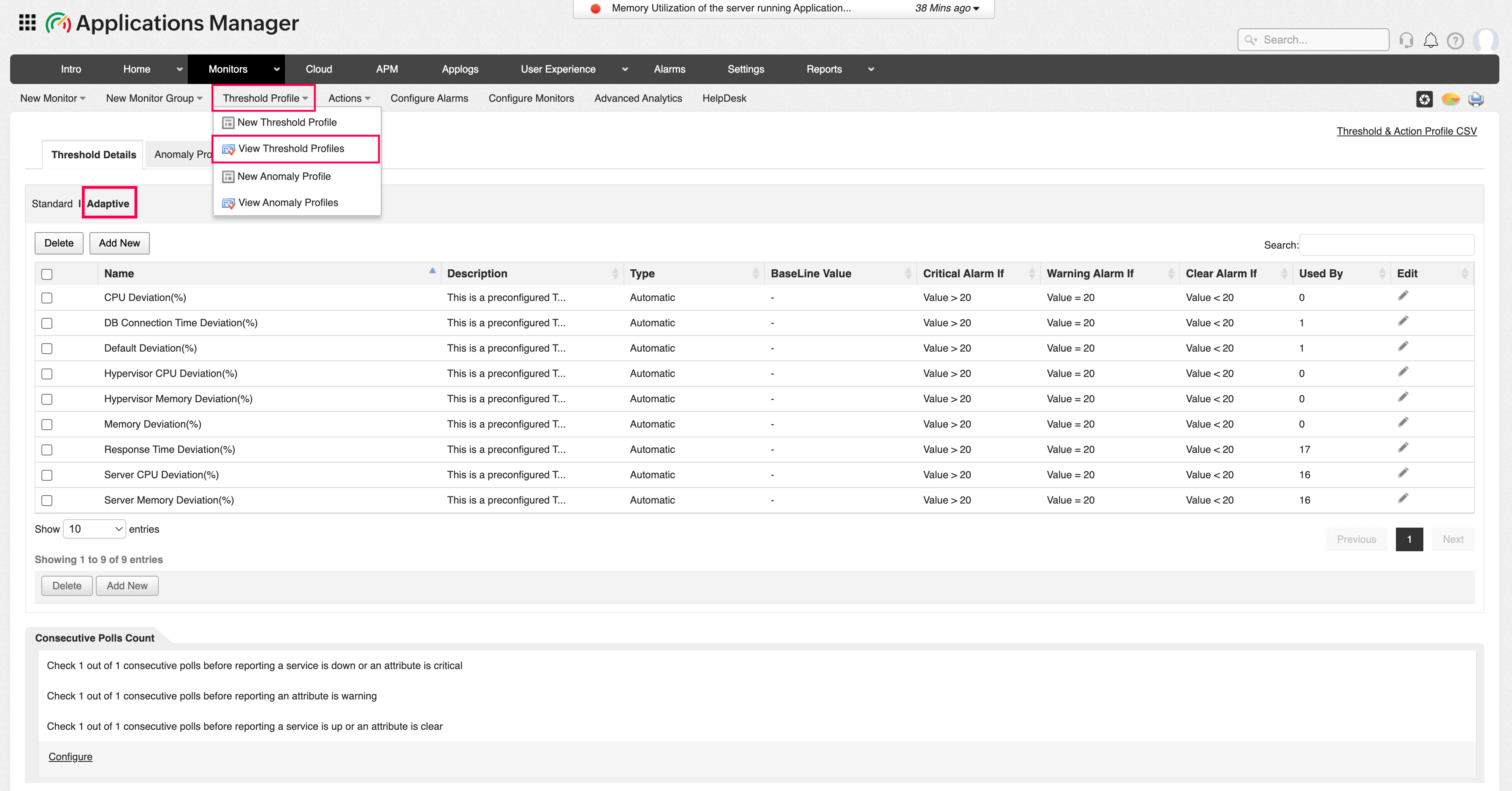Edit the Memory Deviation(%) pencil

pyautogui.click(x=1403, y=422)
